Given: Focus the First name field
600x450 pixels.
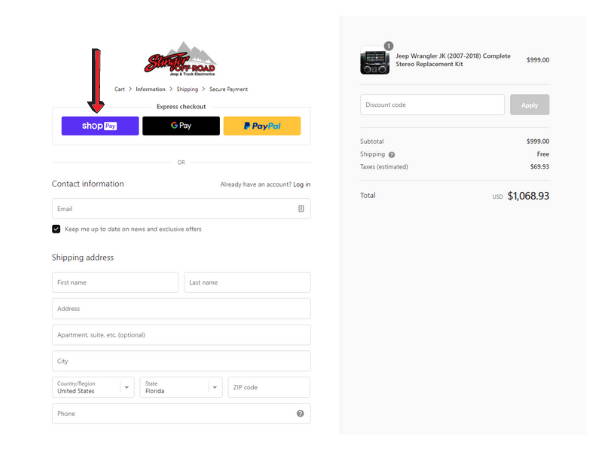Looking at the screenshot, I should click(x=115, y=282).
